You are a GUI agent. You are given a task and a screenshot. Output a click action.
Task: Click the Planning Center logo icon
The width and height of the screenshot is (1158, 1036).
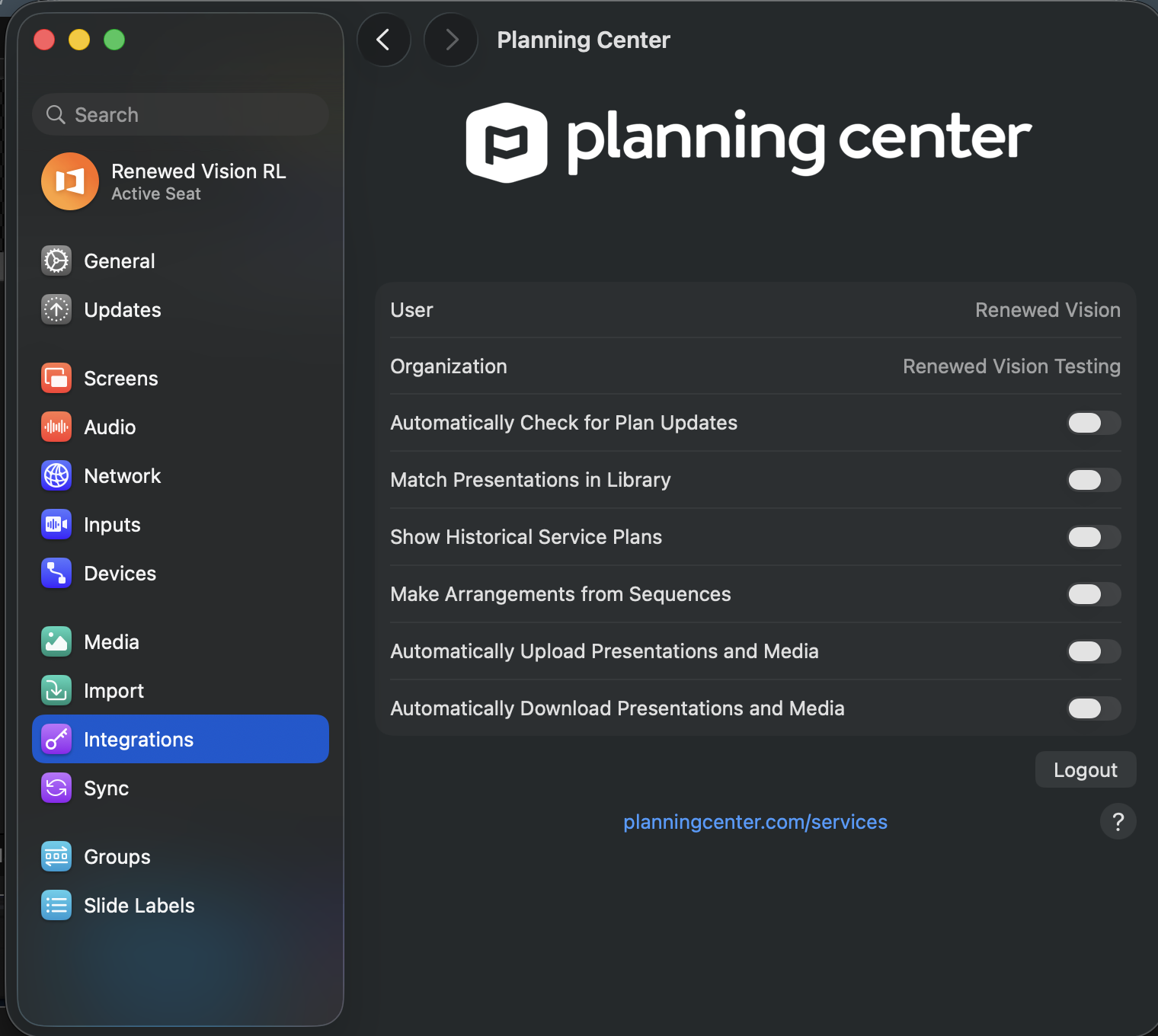(507, 142)
